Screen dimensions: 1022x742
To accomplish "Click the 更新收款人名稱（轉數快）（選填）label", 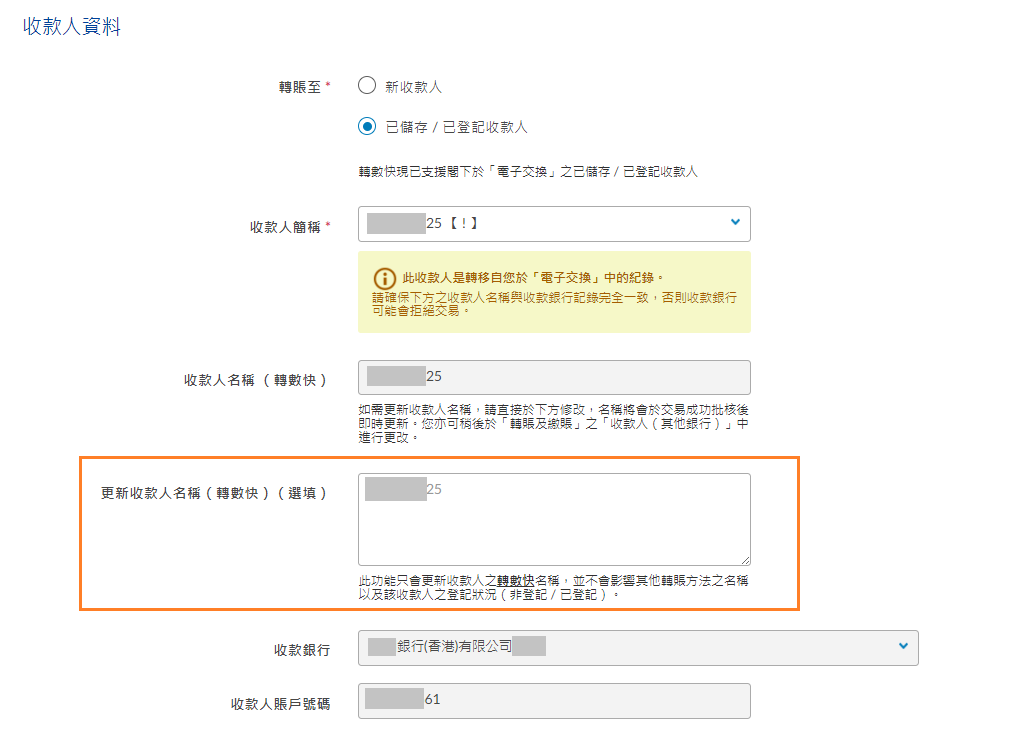I will (215, 493).
